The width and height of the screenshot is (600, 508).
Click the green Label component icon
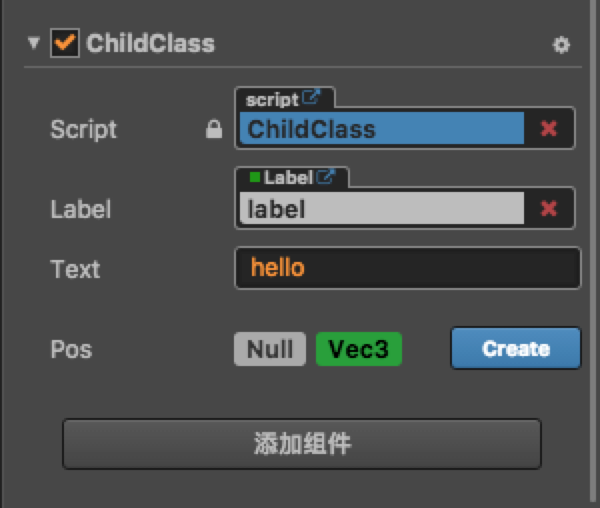[255, 178]
